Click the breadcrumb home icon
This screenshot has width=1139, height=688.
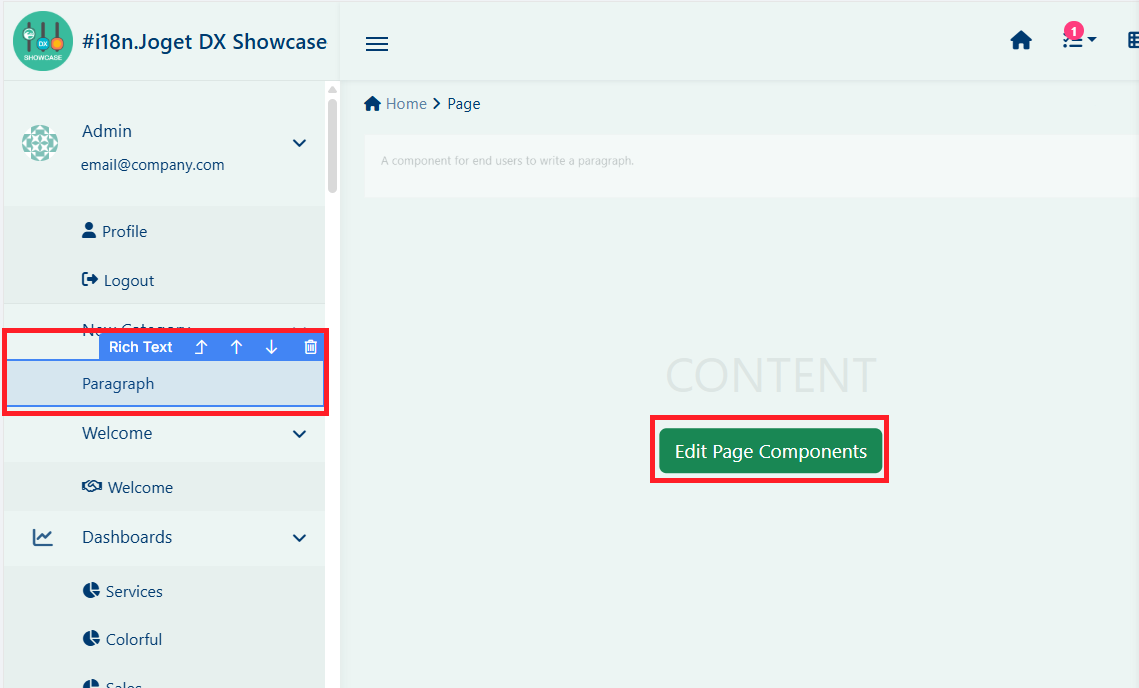point(373,103)
